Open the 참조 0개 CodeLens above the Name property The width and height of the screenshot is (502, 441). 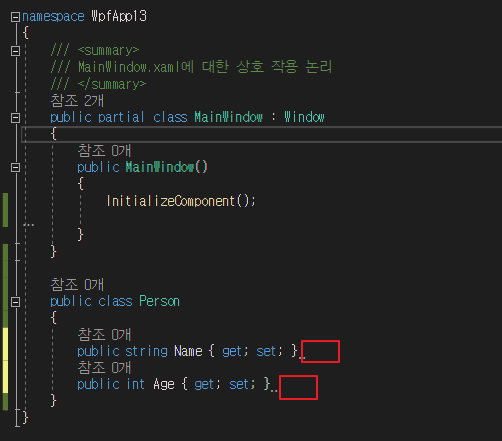pos(104,334)
